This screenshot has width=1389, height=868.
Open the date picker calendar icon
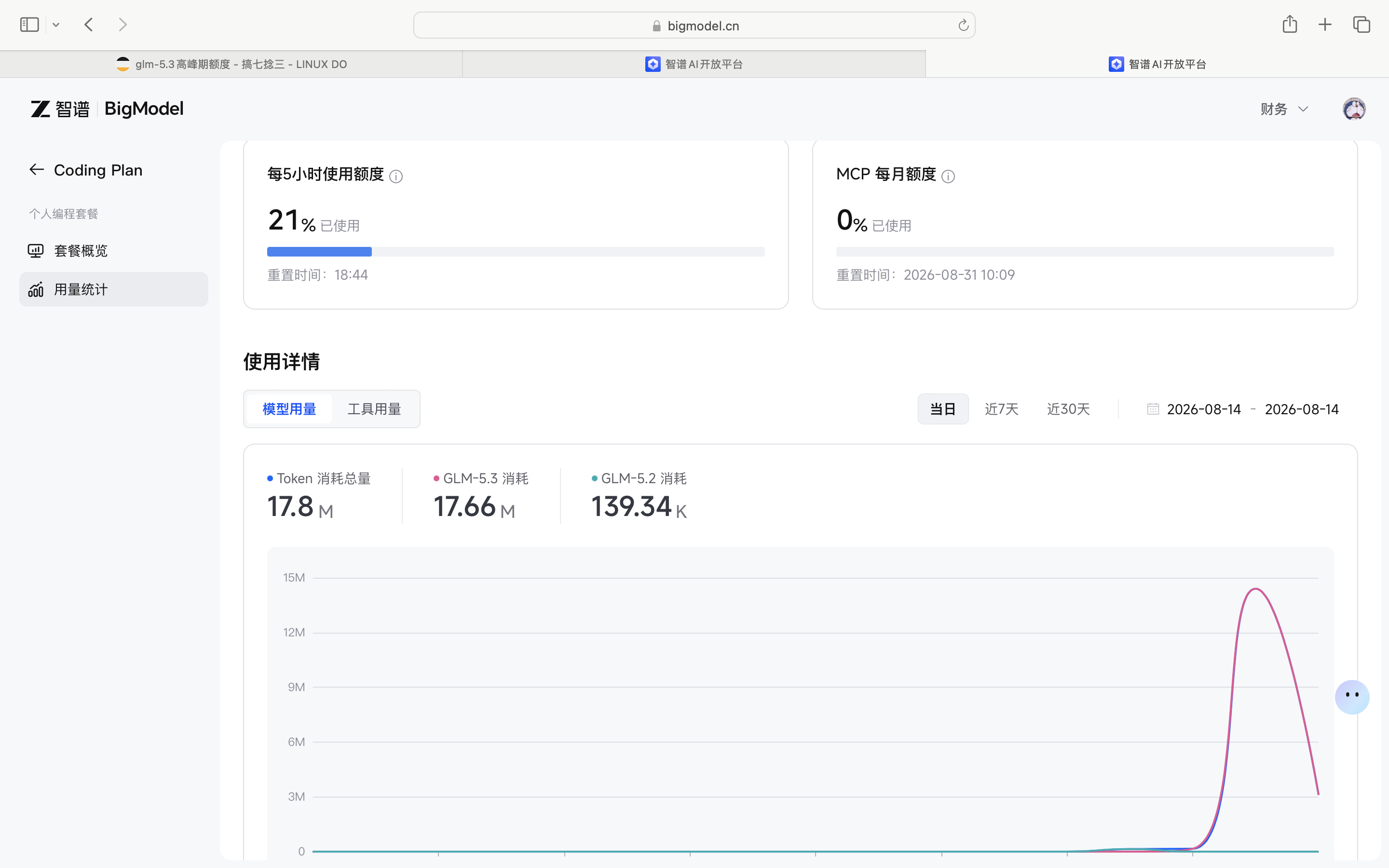coord(1153,409)
